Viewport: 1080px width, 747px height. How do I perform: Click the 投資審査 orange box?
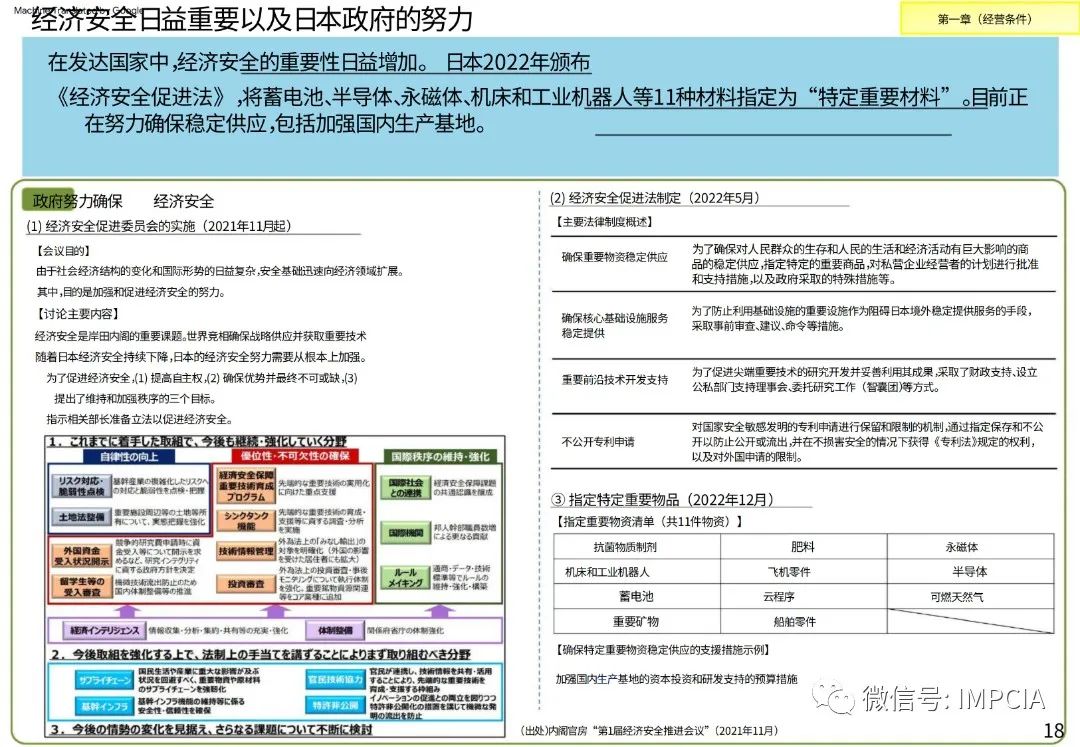(x=244, y=583)
